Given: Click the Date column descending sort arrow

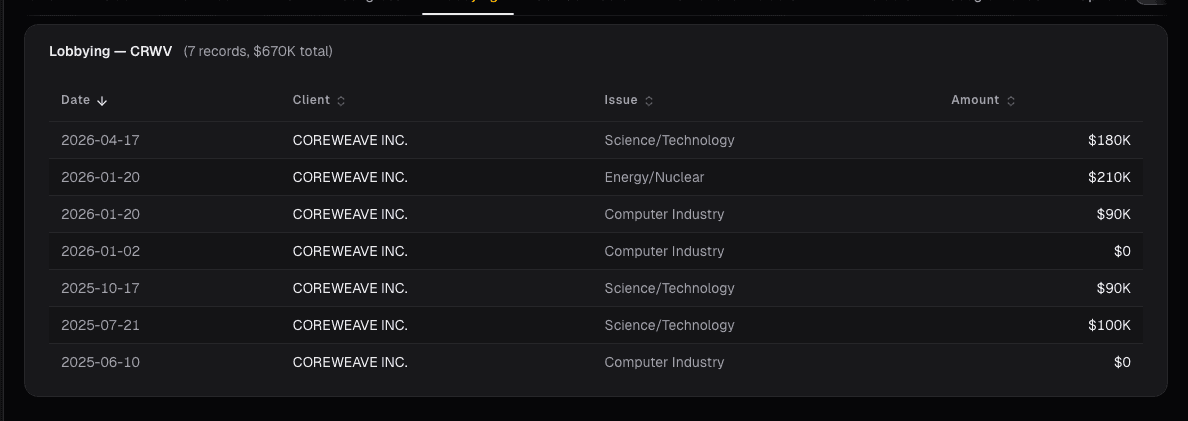Looking at the screenshot, I should pos(102,101).
